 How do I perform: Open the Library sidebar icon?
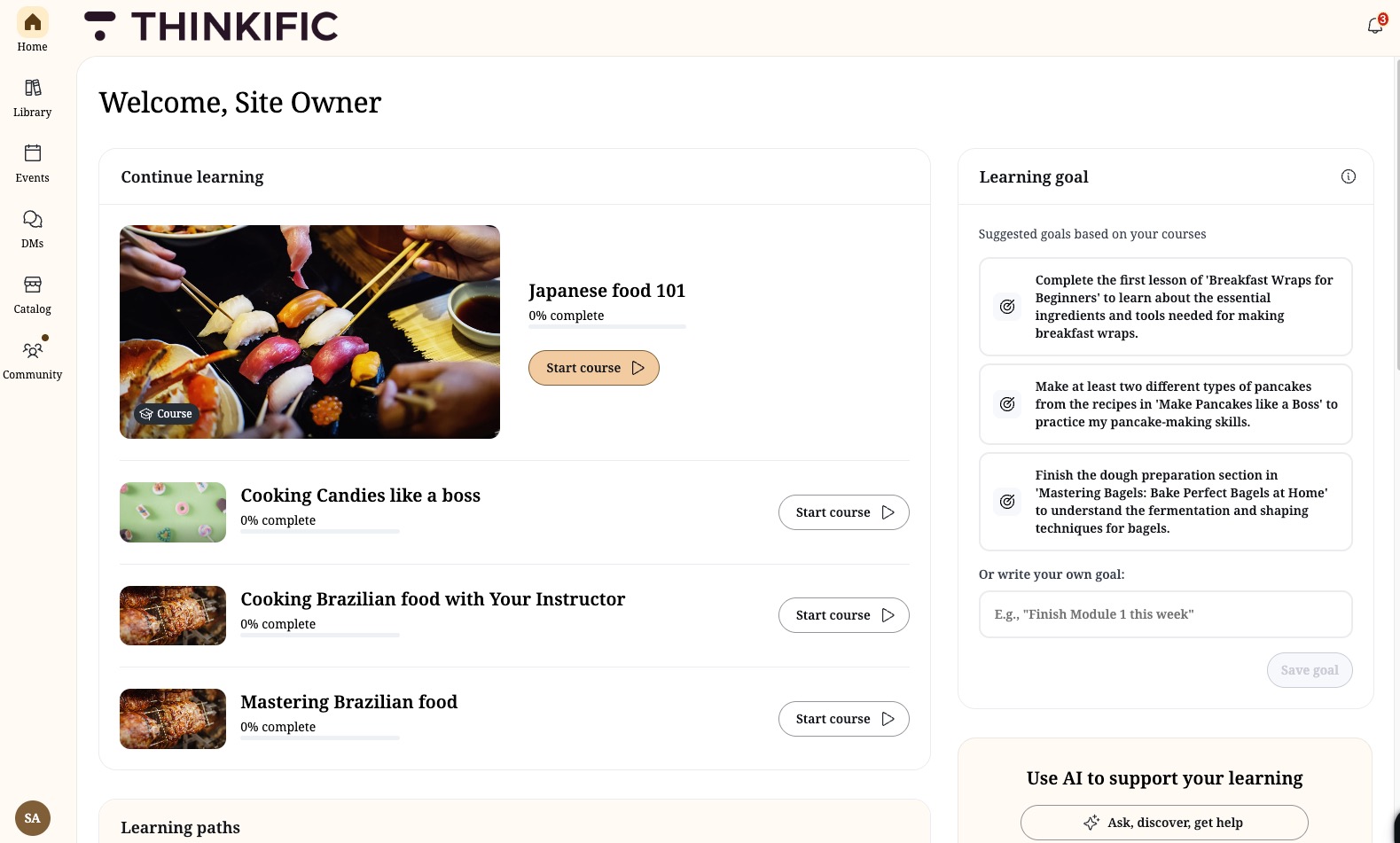point(33,88)
